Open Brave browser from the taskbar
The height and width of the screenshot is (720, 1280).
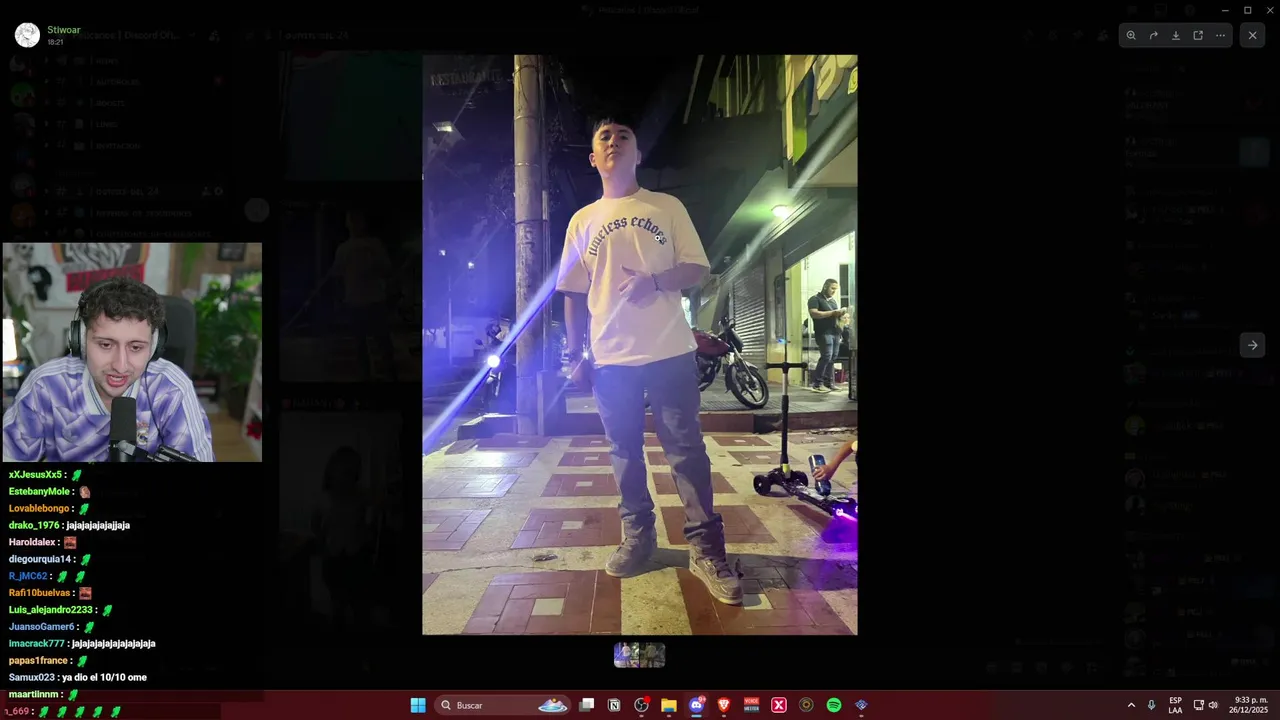coord(724,705)
